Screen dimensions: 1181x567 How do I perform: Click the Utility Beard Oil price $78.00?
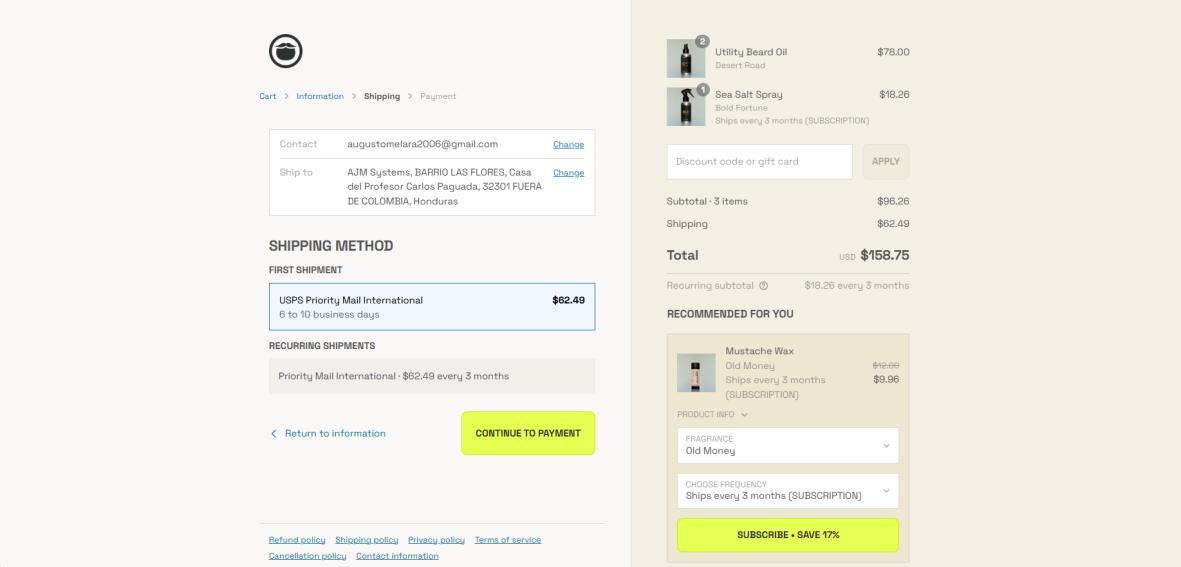tap(893, 52)
